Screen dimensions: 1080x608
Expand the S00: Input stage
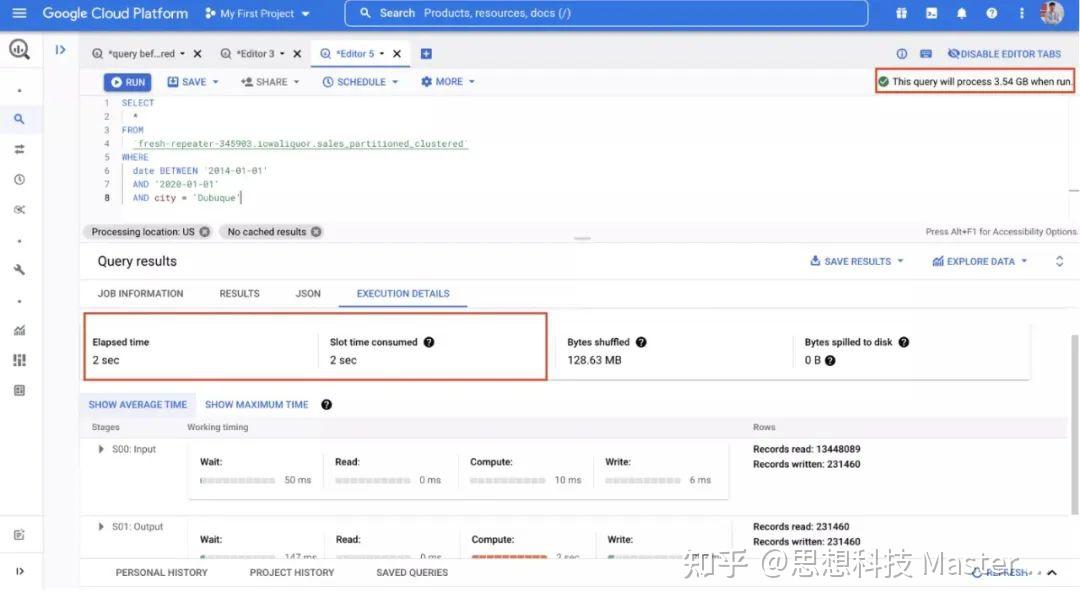coord(101,450)
